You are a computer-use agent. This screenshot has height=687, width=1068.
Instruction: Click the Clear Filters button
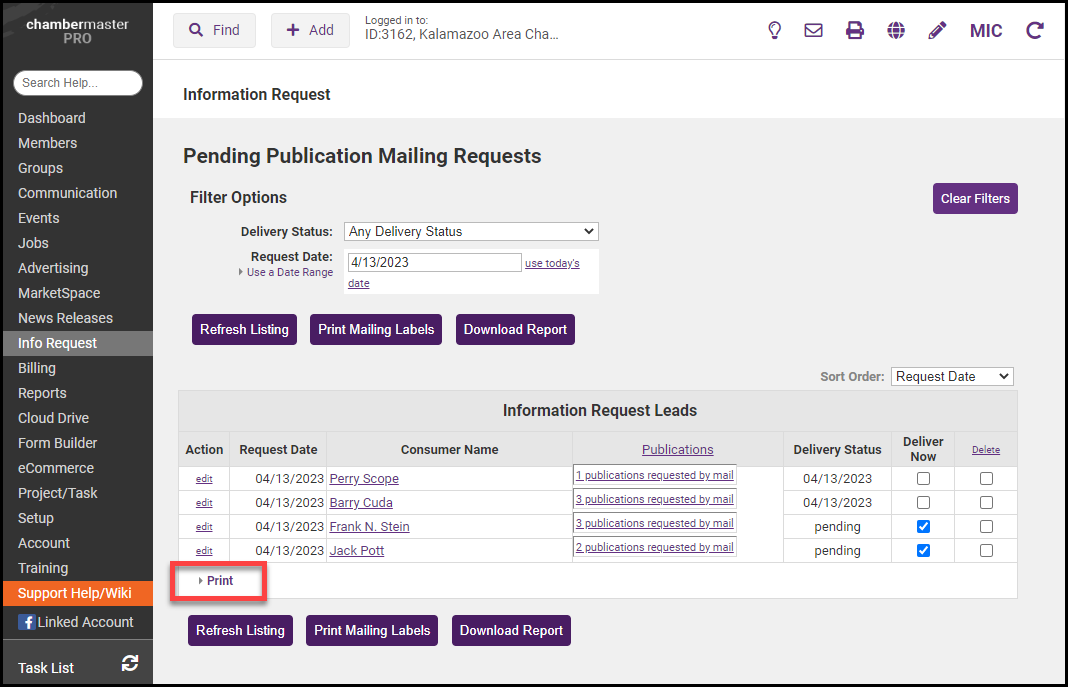pyautogui.click(x=975, y=198)
